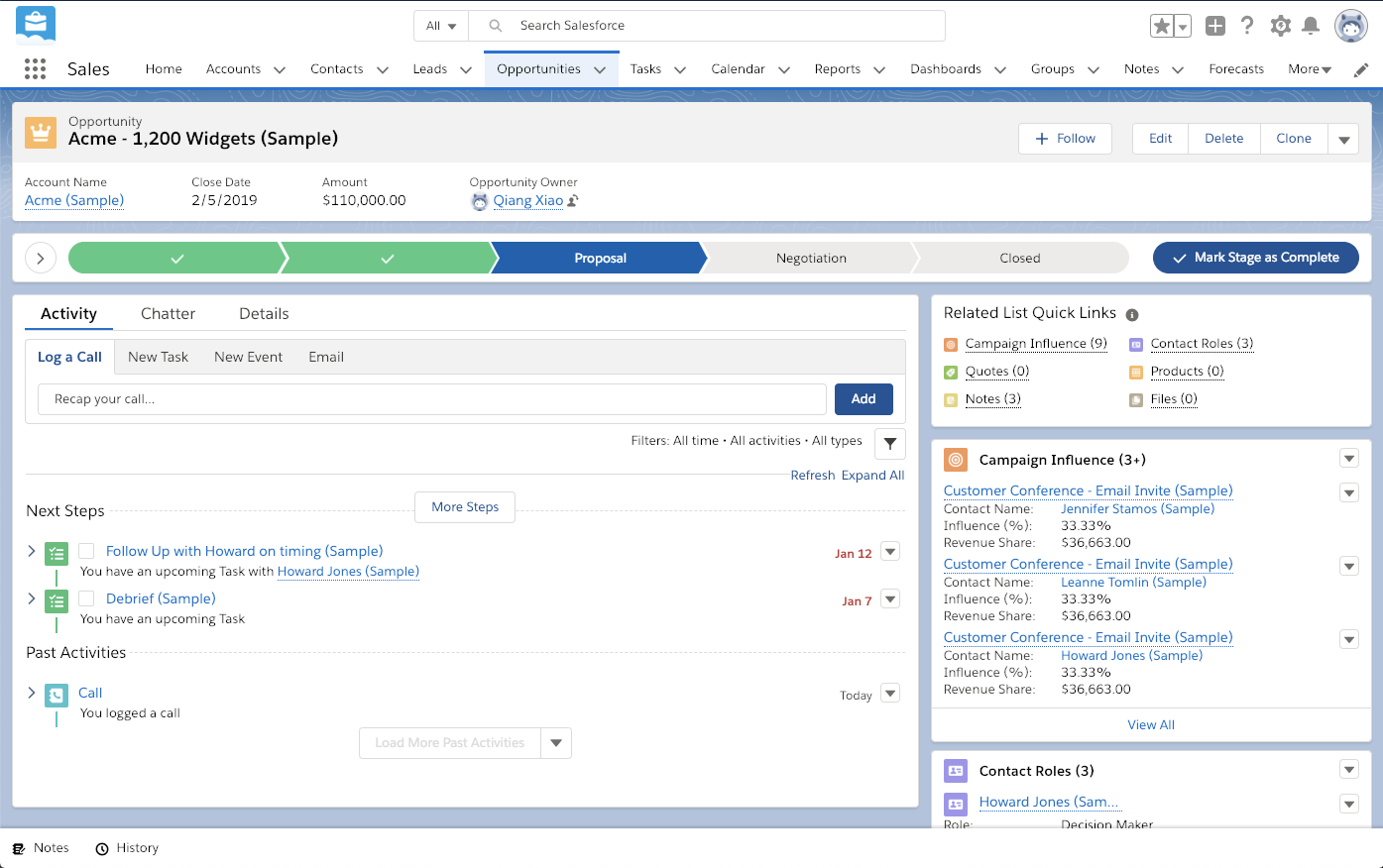Click the Refresh activities link

pyautogui.click(x=813, y=476)
